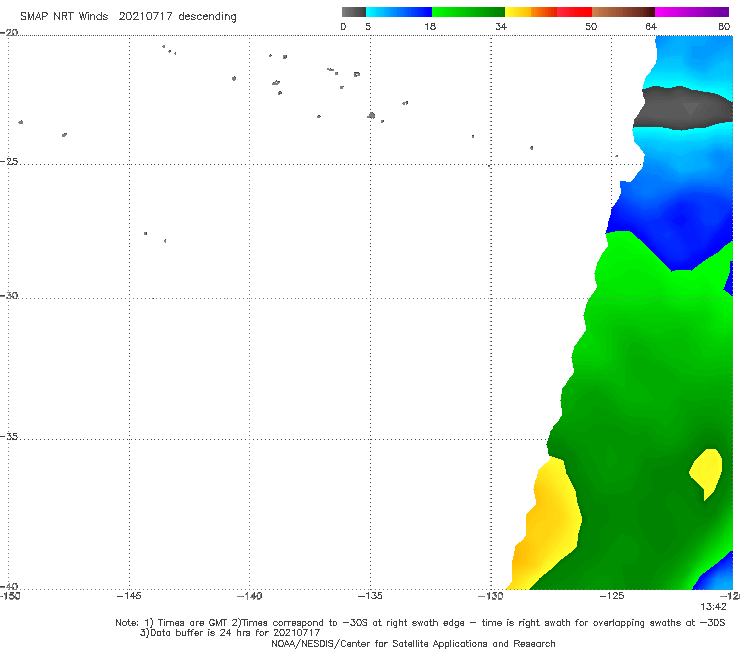
Task: Click the color bar label '64'
Action: click(651, 27)
